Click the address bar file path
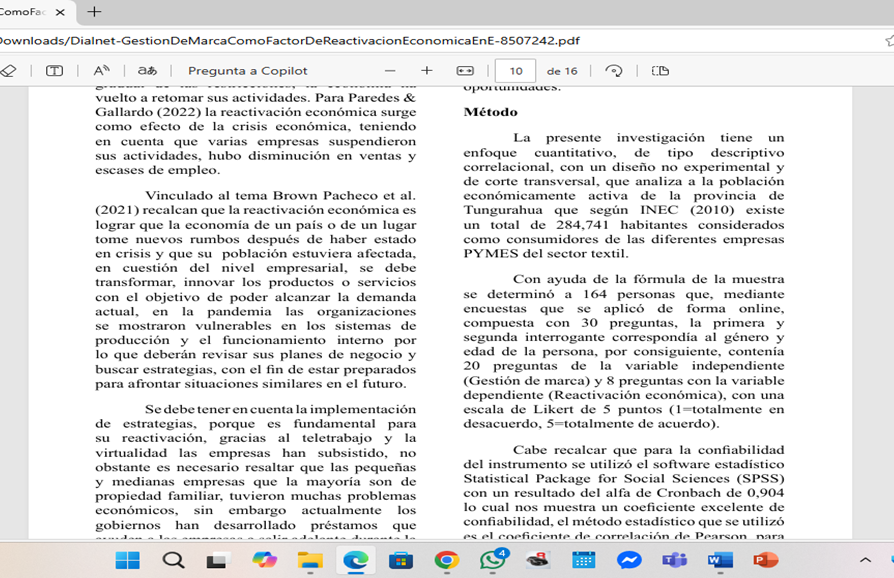894x578 pixels. [x=289, y=40]
